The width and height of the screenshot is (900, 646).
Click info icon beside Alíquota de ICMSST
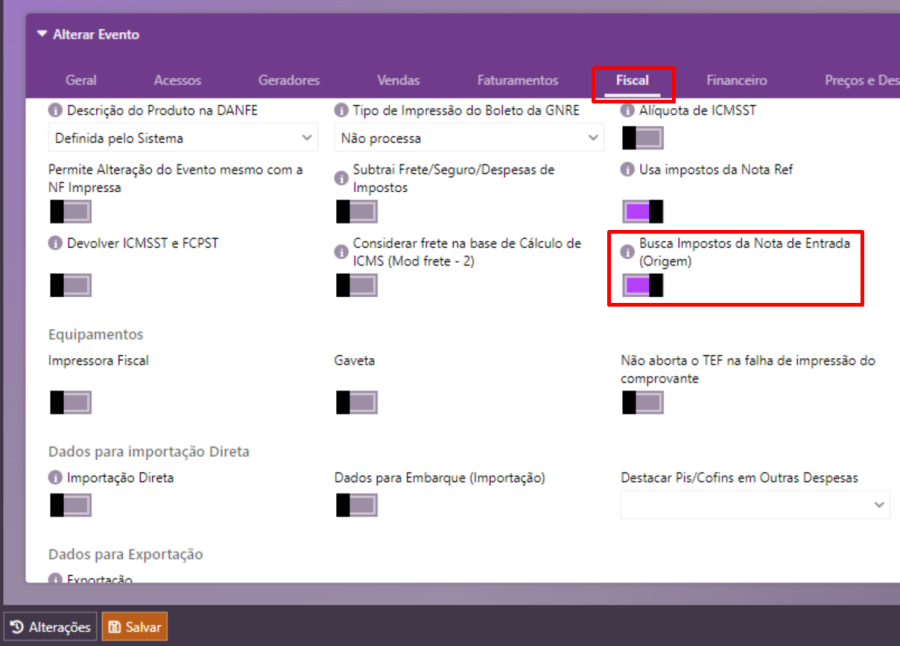point(627,110)
